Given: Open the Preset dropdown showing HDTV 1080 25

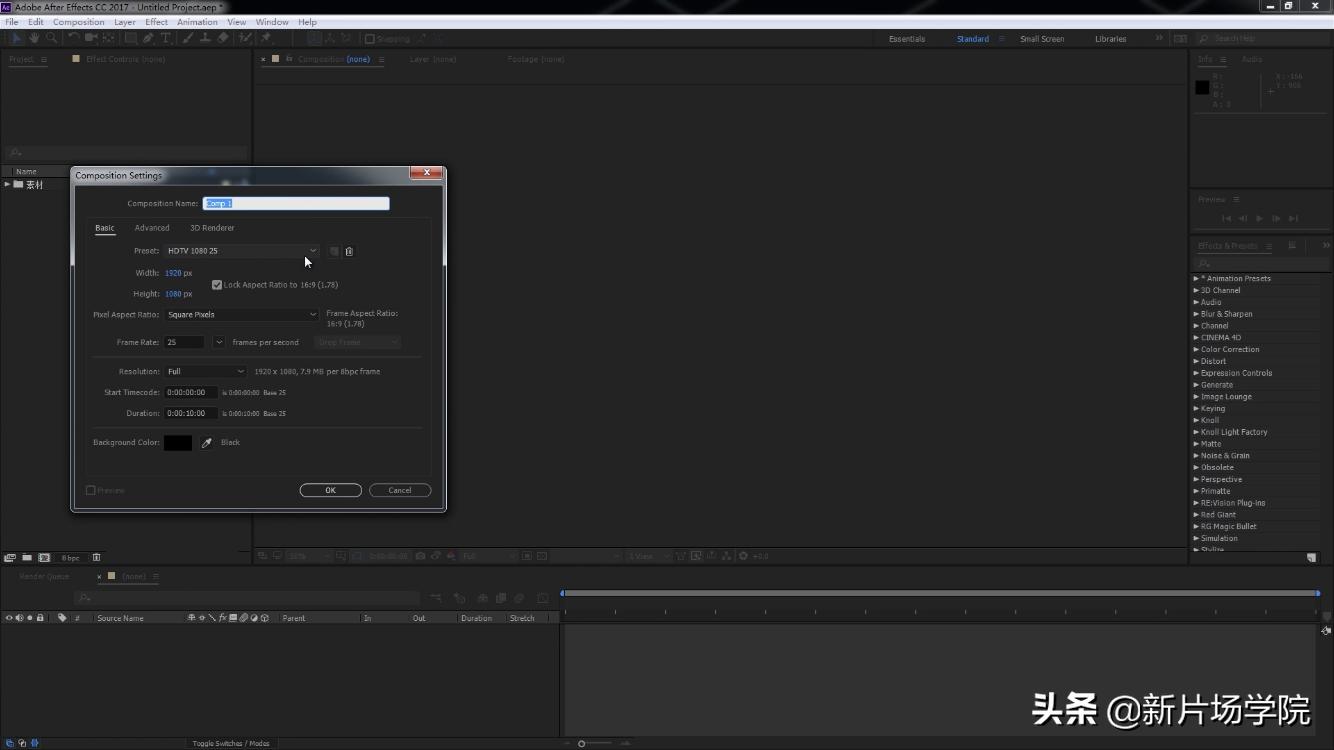Looking at the screenshot, I should pyautogui.click(x=242, y=251).
